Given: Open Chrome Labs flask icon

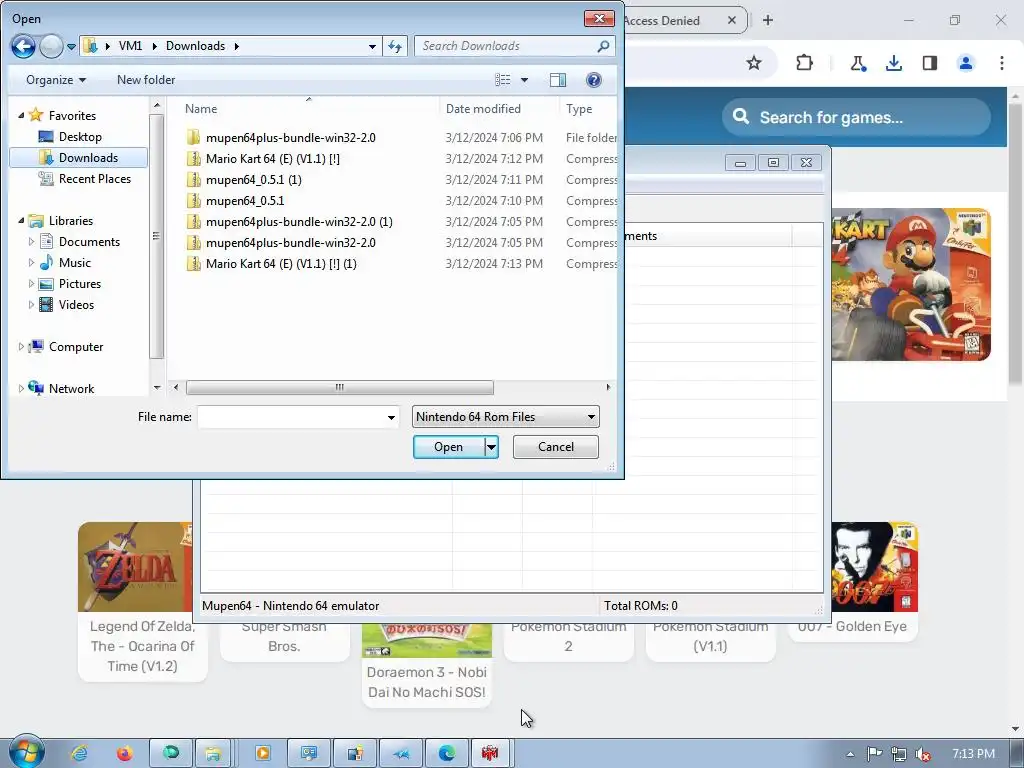Looking at the screenshot, I should 857,63.
